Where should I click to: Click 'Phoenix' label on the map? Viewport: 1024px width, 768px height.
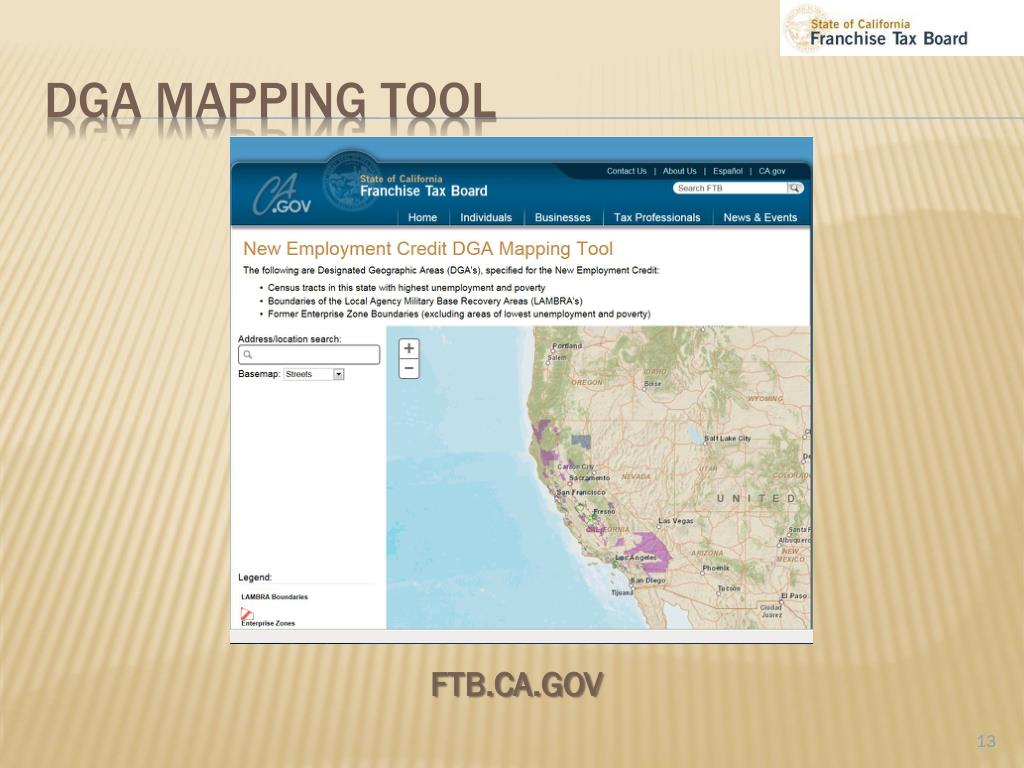point(716,568)
